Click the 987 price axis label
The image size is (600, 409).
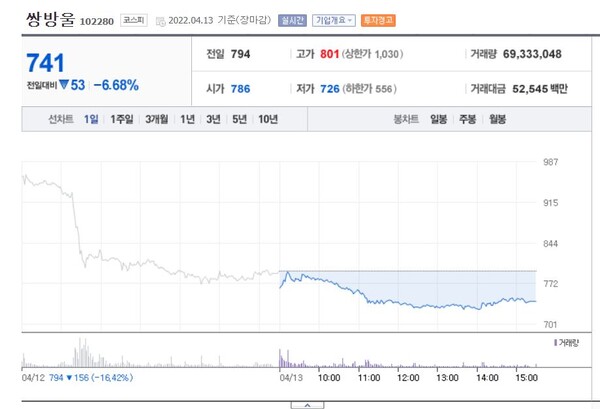tap(551, 162)
